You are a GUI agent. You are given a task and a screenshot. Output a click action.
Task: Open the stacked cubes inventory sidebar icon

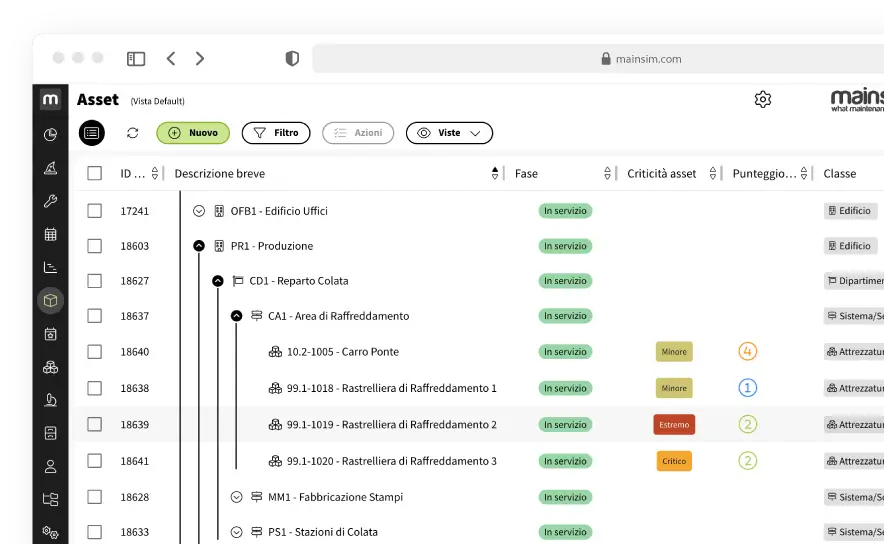point(50,368)
